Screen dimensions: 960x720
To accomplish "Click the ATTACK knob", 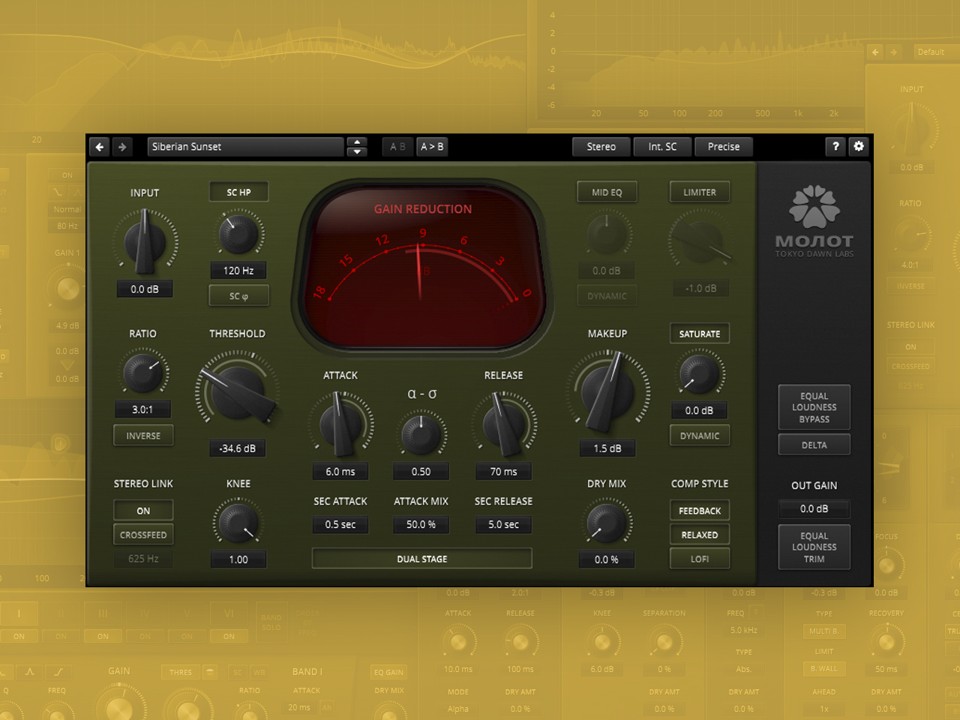I will click(x=340, y=424).
